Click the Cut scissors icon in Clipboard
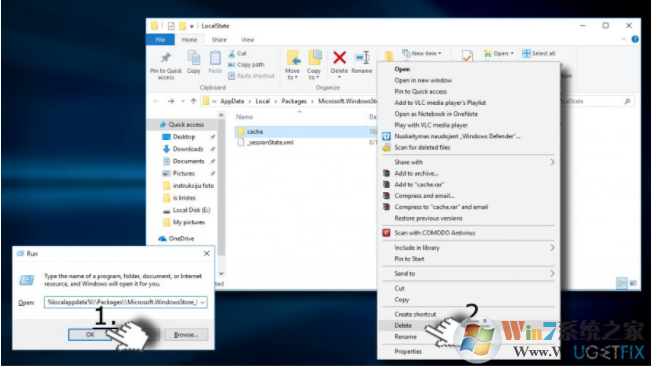 (x=232, y=54)
